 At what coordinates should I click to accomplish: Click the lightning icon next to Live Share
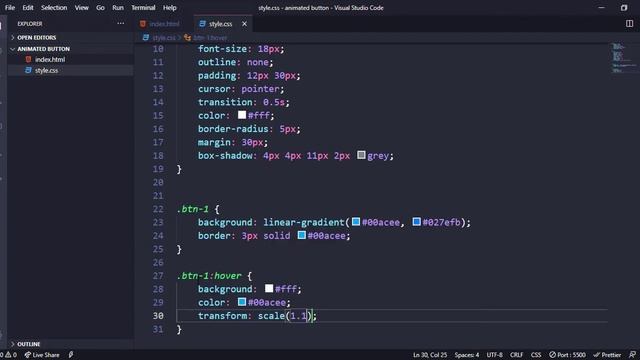[71, 355]
